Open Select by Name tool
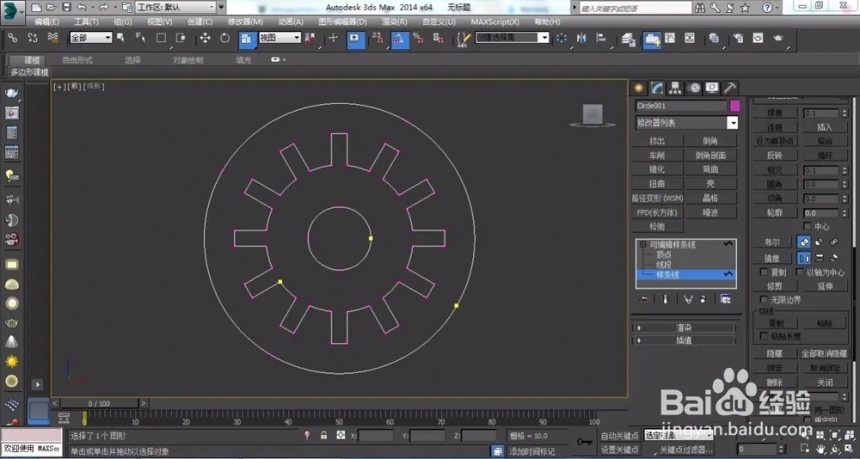 click(x=141, y=38)
